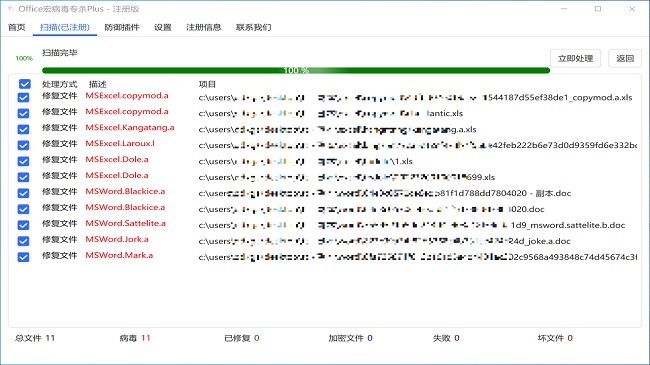Click the path ending kangatang.a.xls
The image size is (650, 365).
[337, 129]
